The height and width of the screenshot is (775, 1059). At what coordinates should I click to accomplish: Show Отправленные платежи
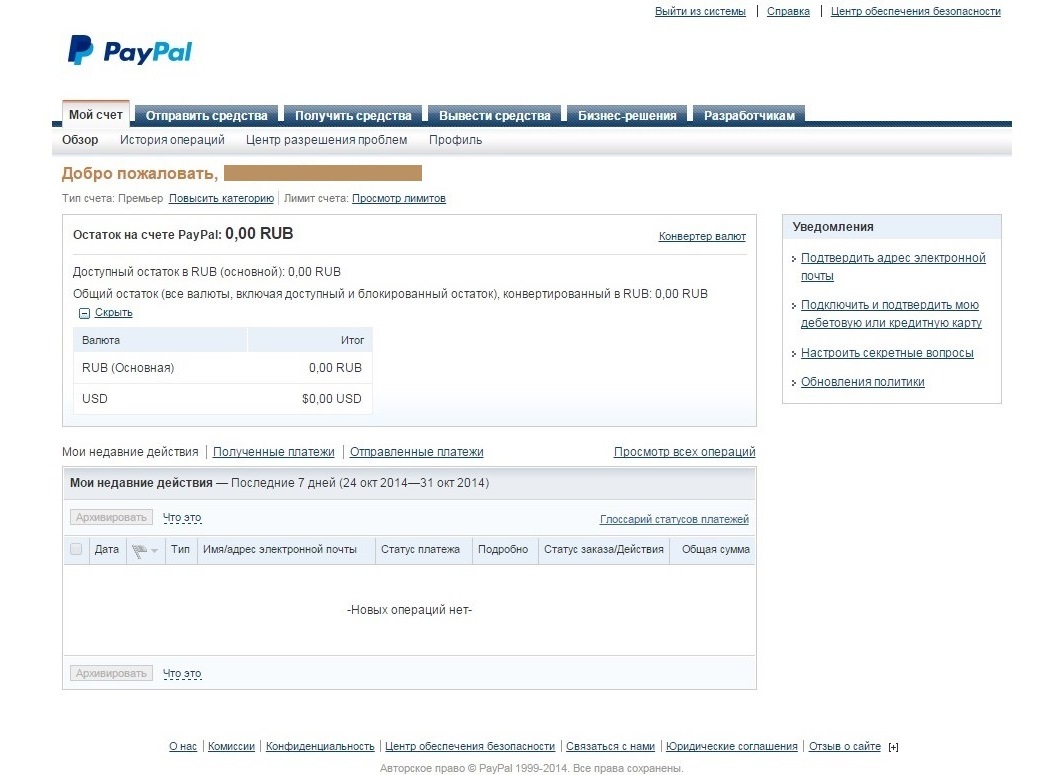coord(417,452)
